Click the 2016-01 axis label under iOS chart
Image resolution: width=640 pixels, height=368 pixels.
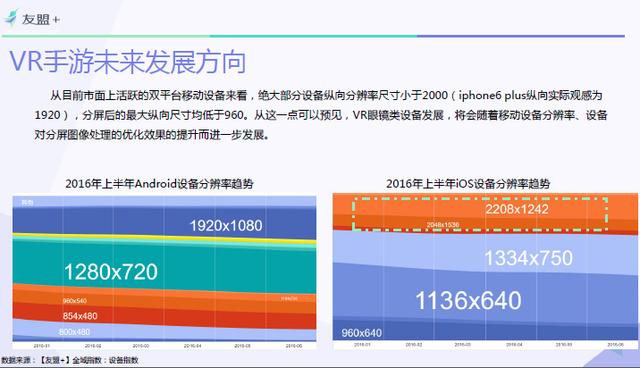362,345
